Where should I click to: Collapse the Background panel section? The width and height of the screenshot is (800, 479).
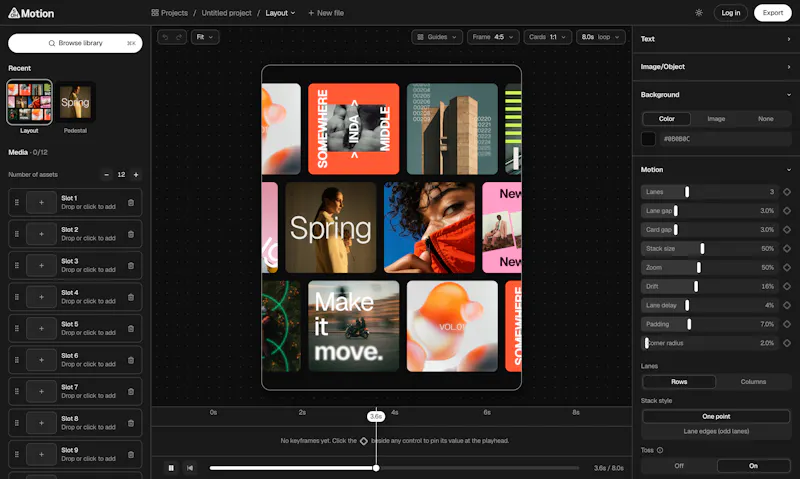coord(716,95)
